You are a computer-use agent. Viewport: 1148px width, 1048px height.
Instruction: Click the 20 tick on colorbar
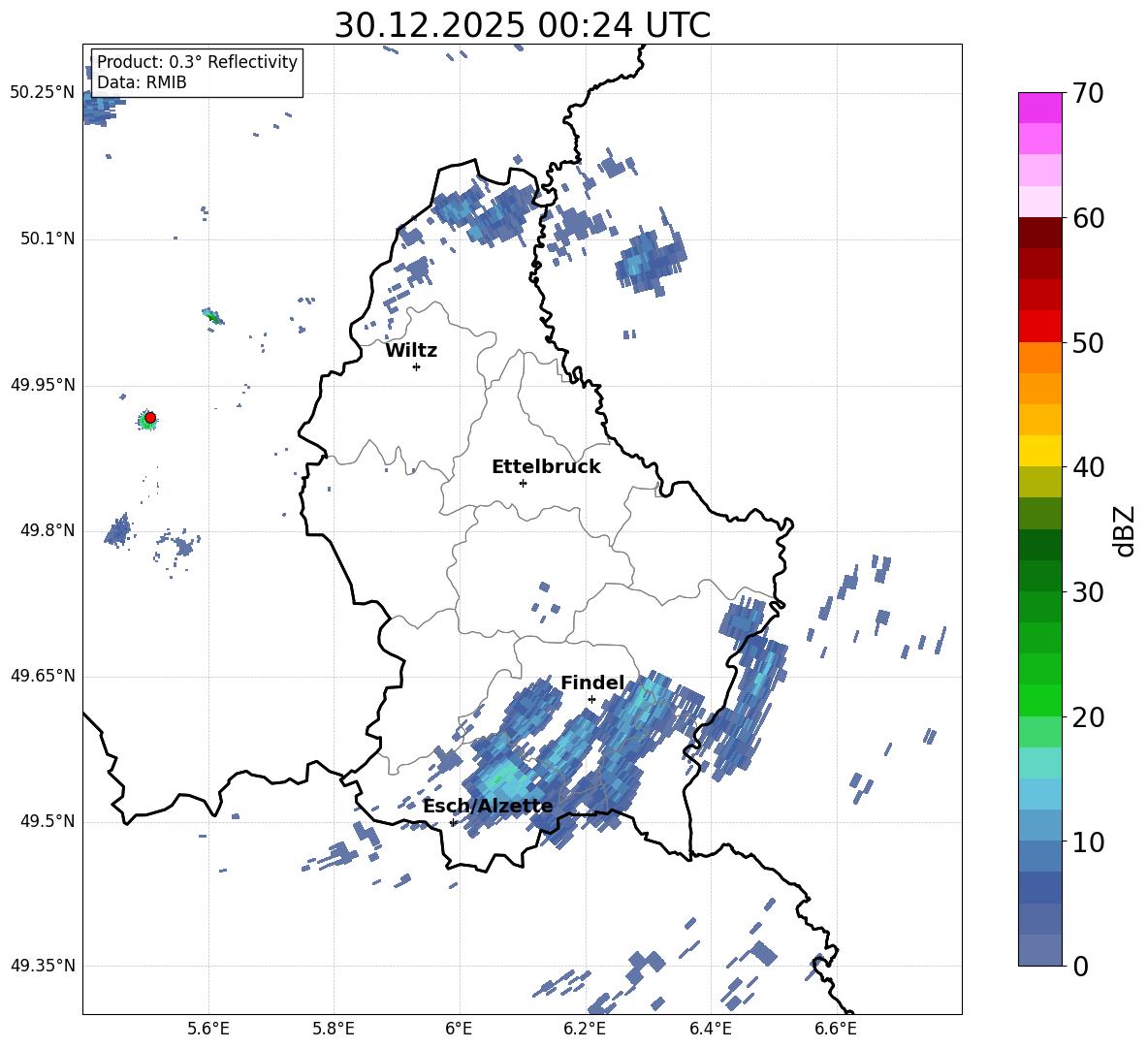coord(1088,717)
